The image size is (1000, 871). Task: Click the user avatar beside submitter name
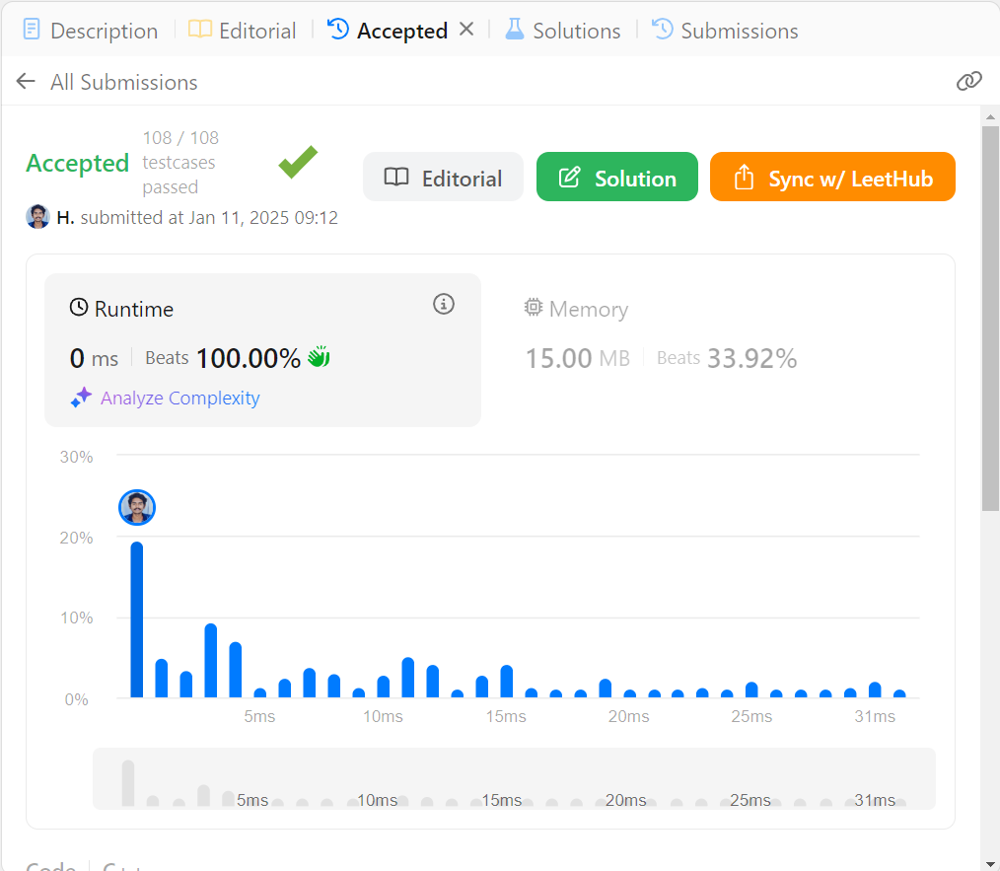pos(38,217)
